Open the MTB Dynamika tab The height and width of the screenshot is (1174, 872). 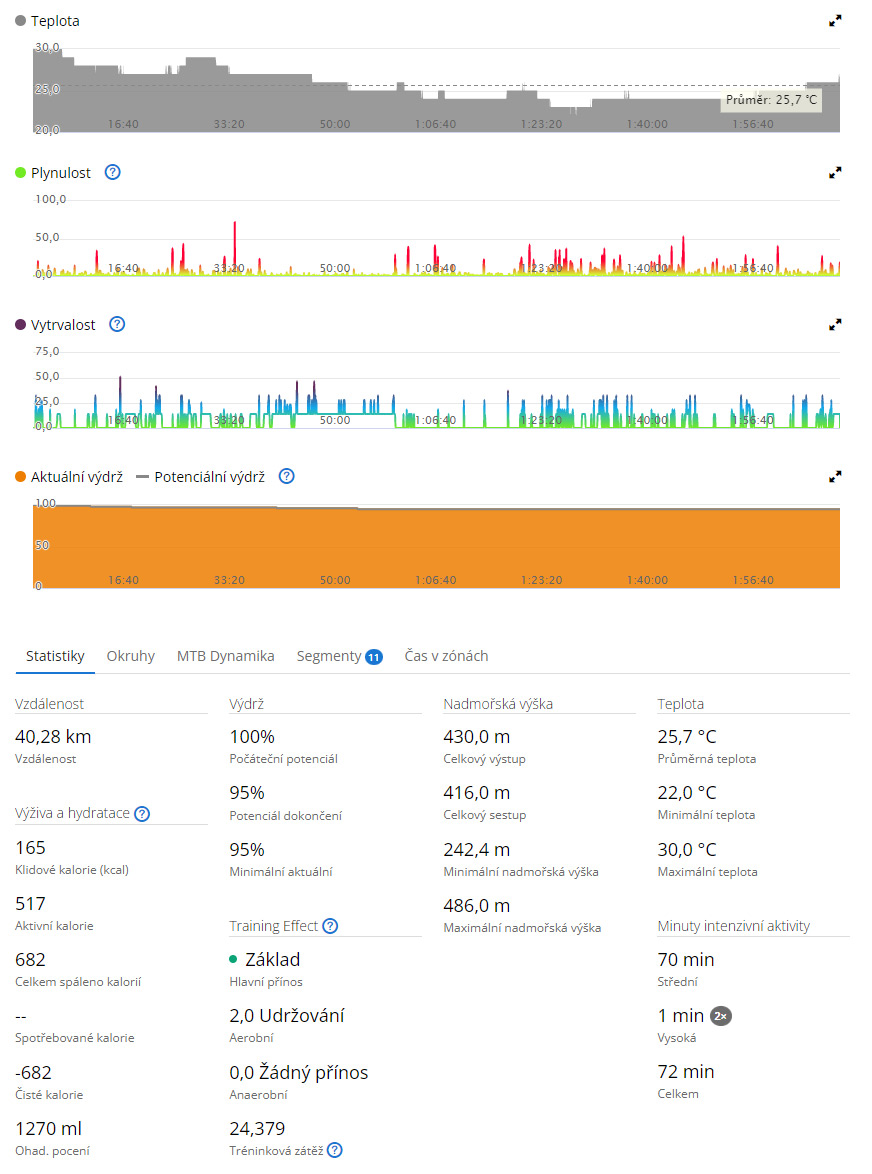225,656
